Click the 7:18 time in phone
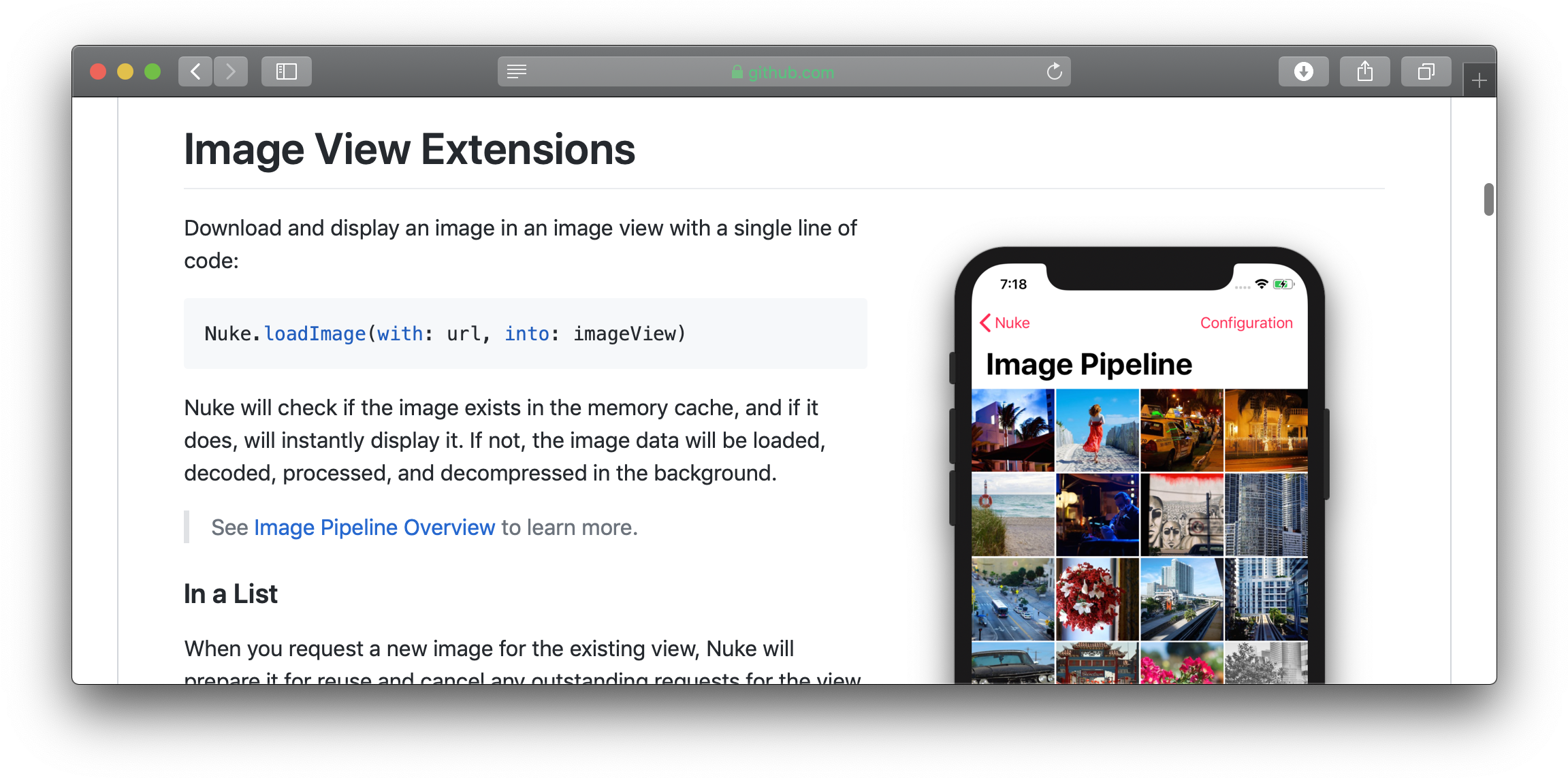The image size is (1568, 778). pos(1013,285)
